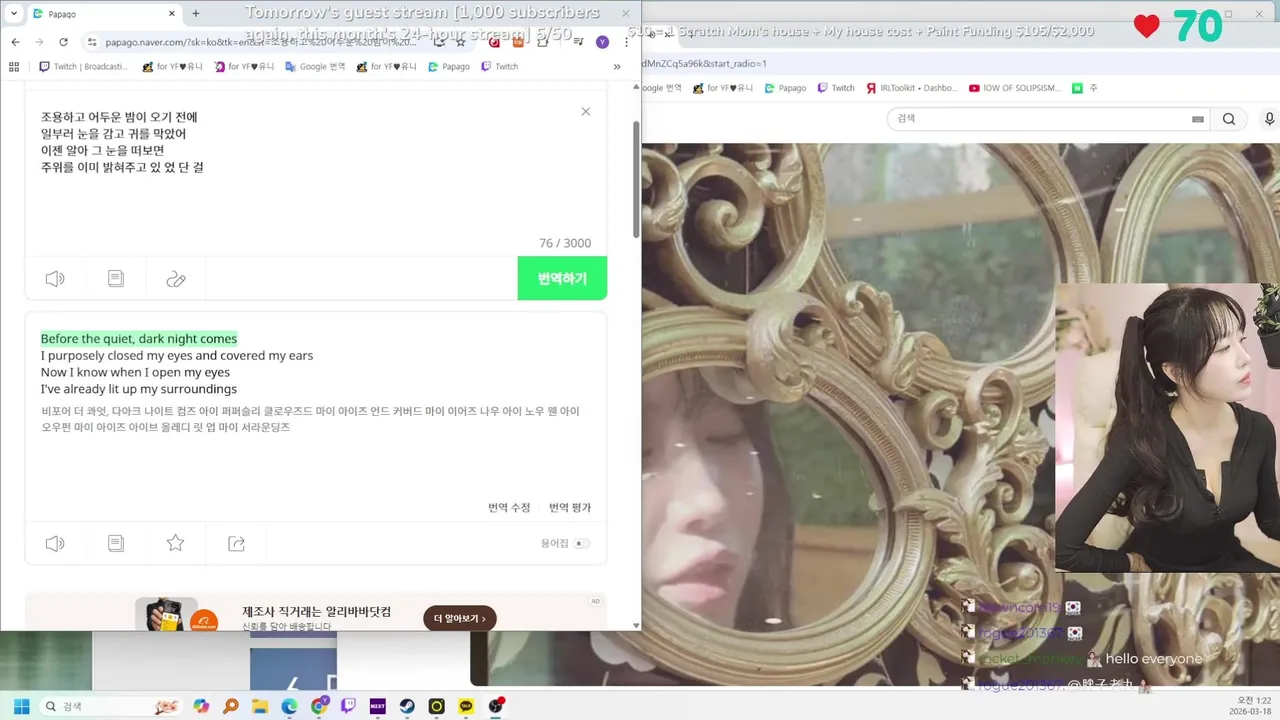Click the 76 / 3000 character counter
This screenshot has height=720, width=1280.
[x=565, y=243]
